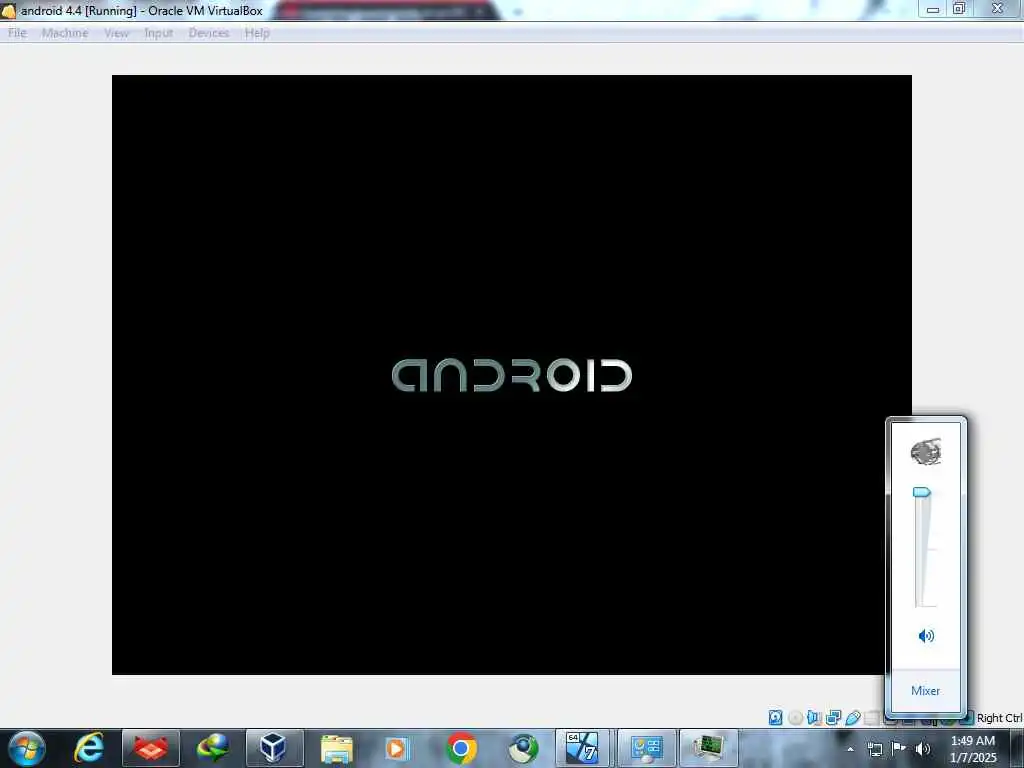Open Action Center flag icon
1024x768 pixels.
899,749
